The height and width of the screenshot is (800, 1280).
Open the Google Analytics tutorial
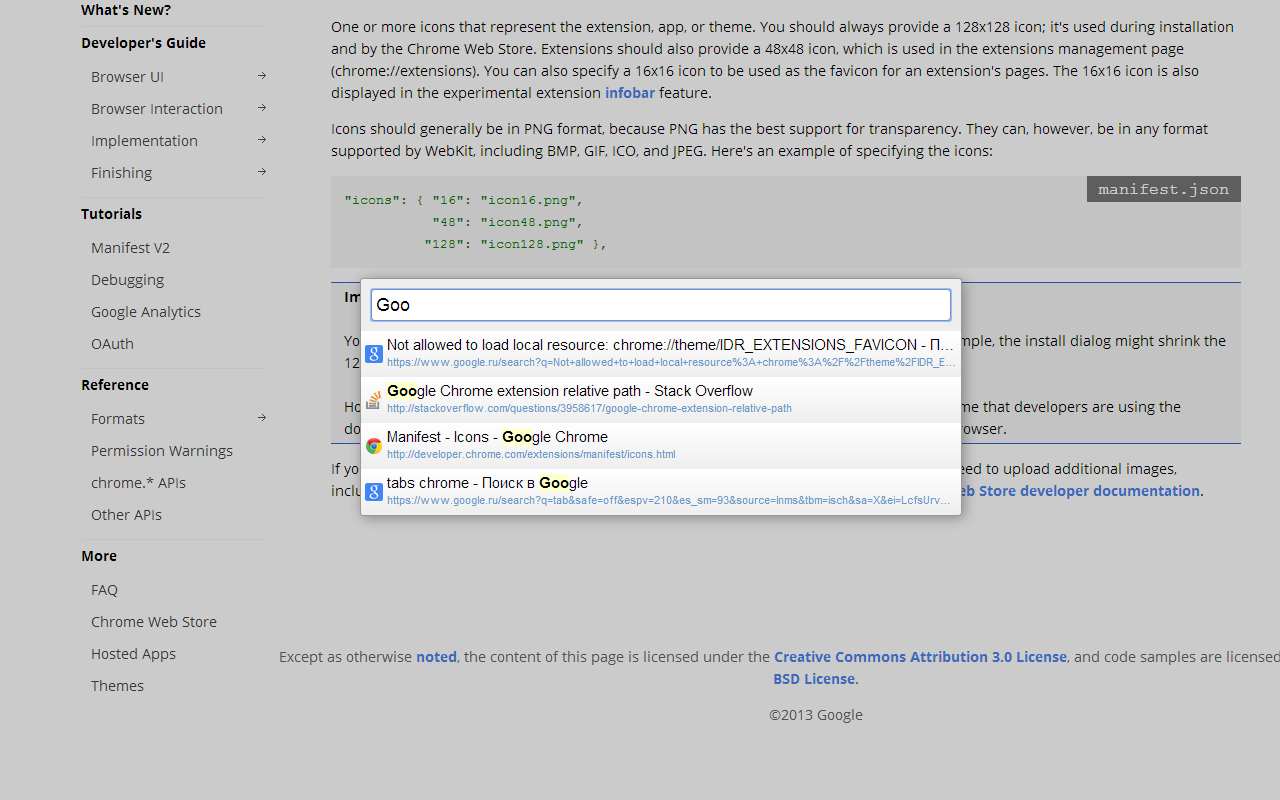146,312
